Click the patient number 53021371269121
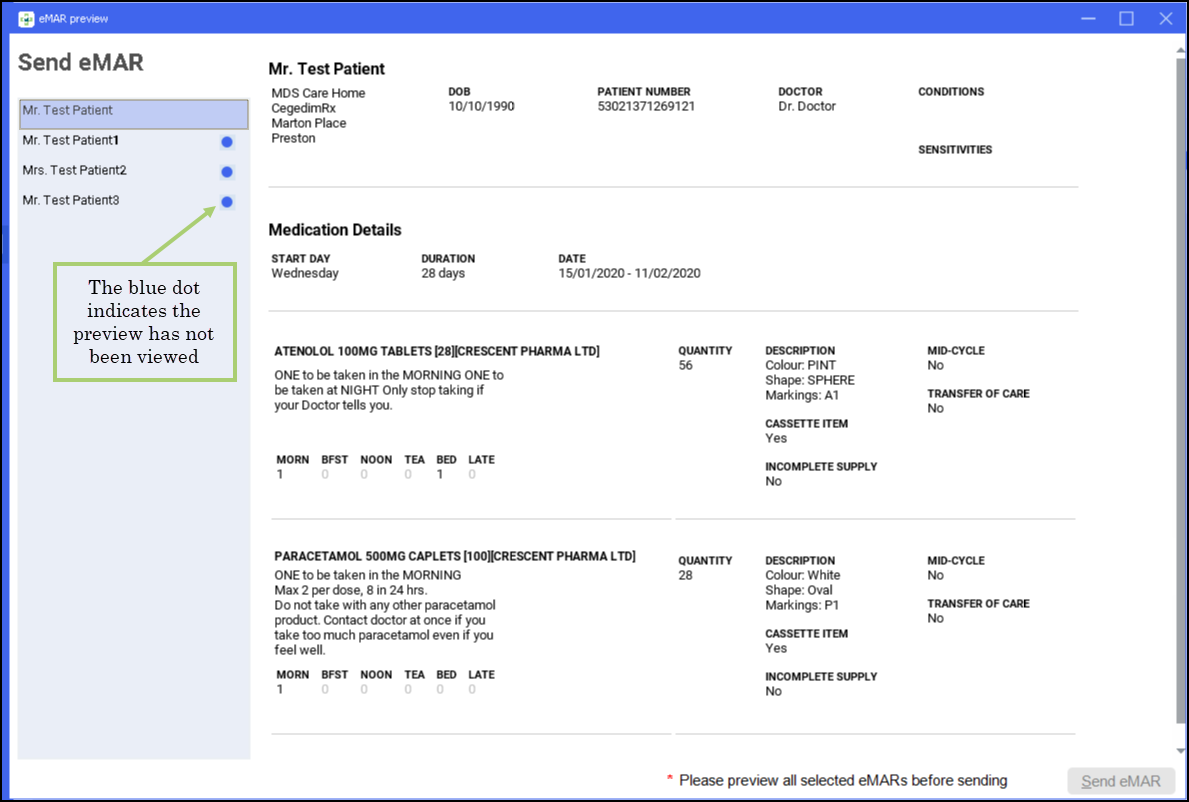Image resolution: width=1189 pixels, height=802 pixels. (646, 106)
